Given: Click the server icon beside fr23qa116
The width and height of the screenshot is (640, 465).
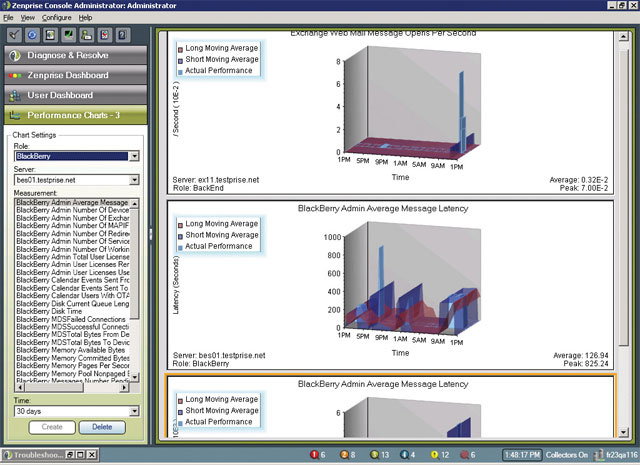Looking at the screenshot, I should (598, 455).
